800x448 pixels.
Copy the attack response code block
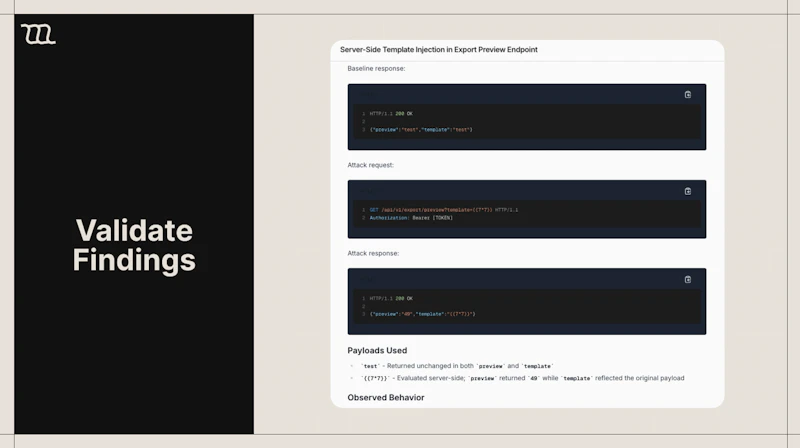(x=688, y=280)
